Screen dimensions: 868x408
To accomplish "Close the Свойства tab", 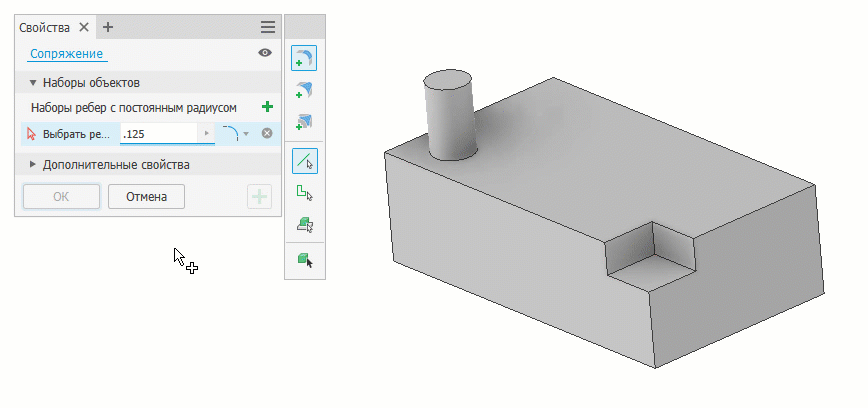I will click(x=84, y=27).
